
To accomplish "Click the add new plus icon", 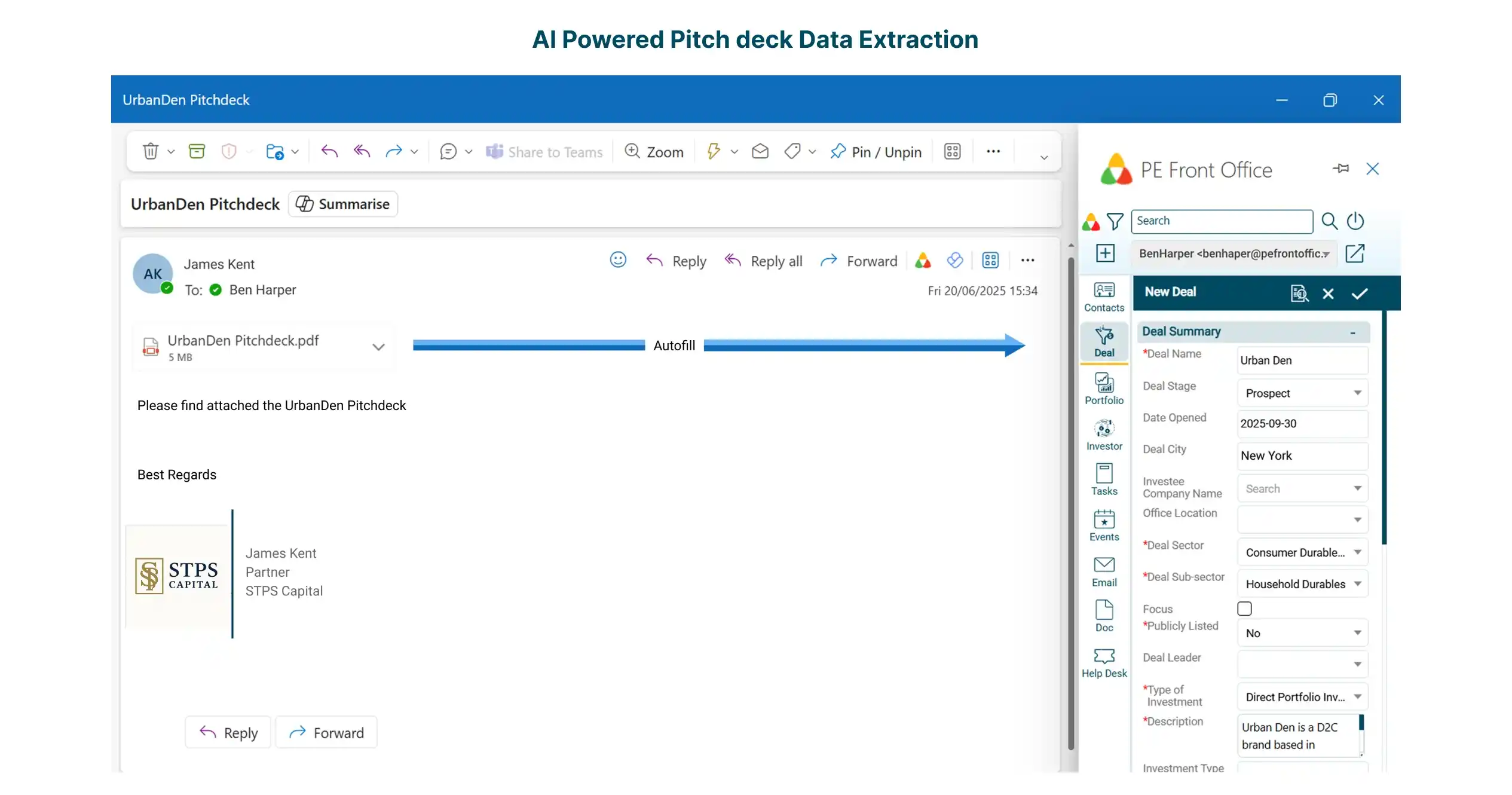I will click(x=1105, y=253).
